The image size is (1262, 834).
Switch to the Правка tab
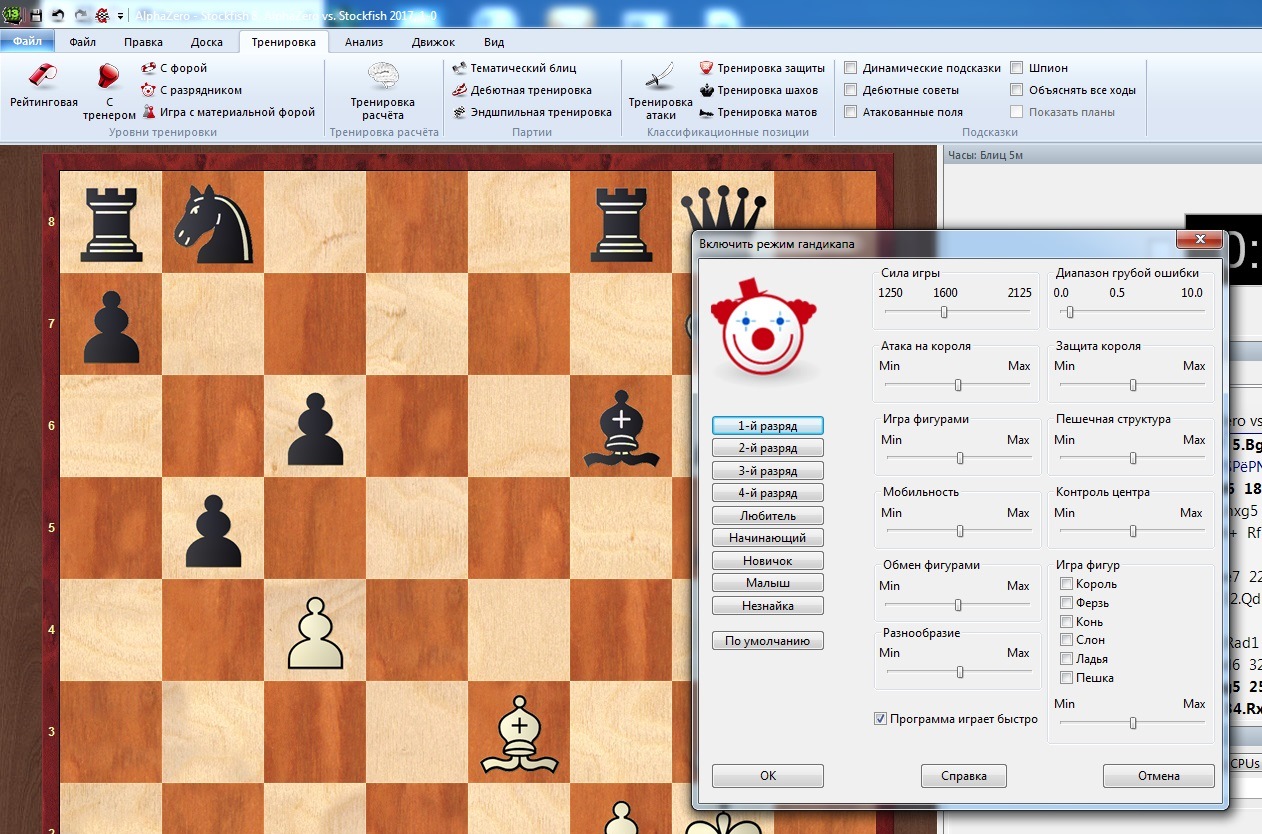pyautogui.click(x=144, y=42)
